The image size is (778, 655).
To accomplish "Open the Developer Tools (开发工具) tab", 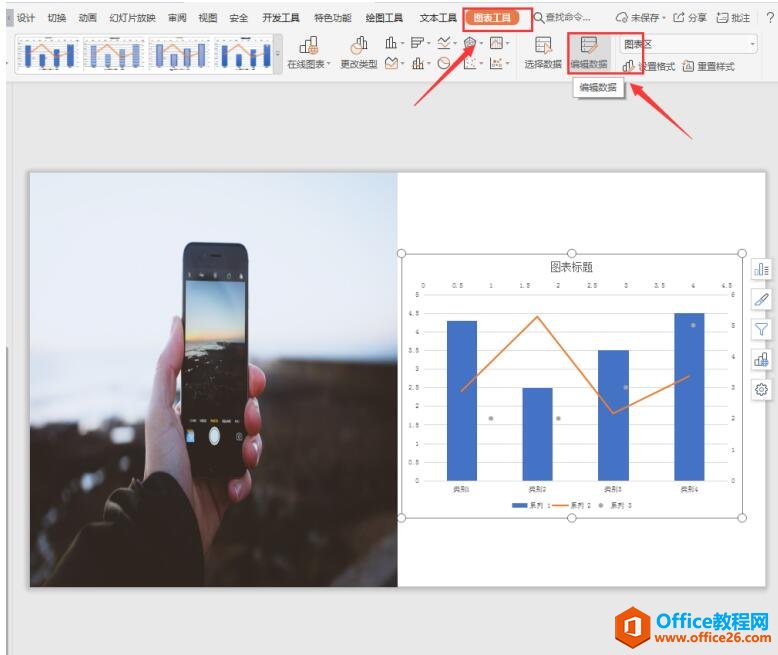I will point(280,18).
